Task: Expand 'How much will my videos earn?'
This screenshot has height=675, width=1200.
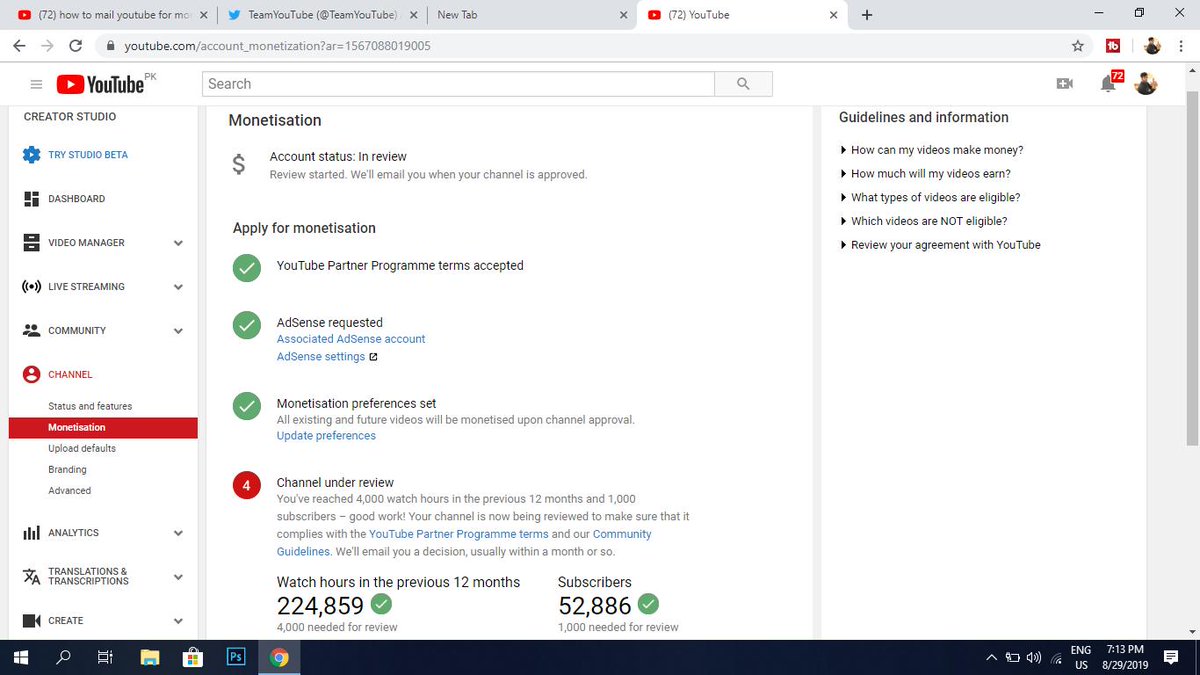Action: click(x=926, y=174)
